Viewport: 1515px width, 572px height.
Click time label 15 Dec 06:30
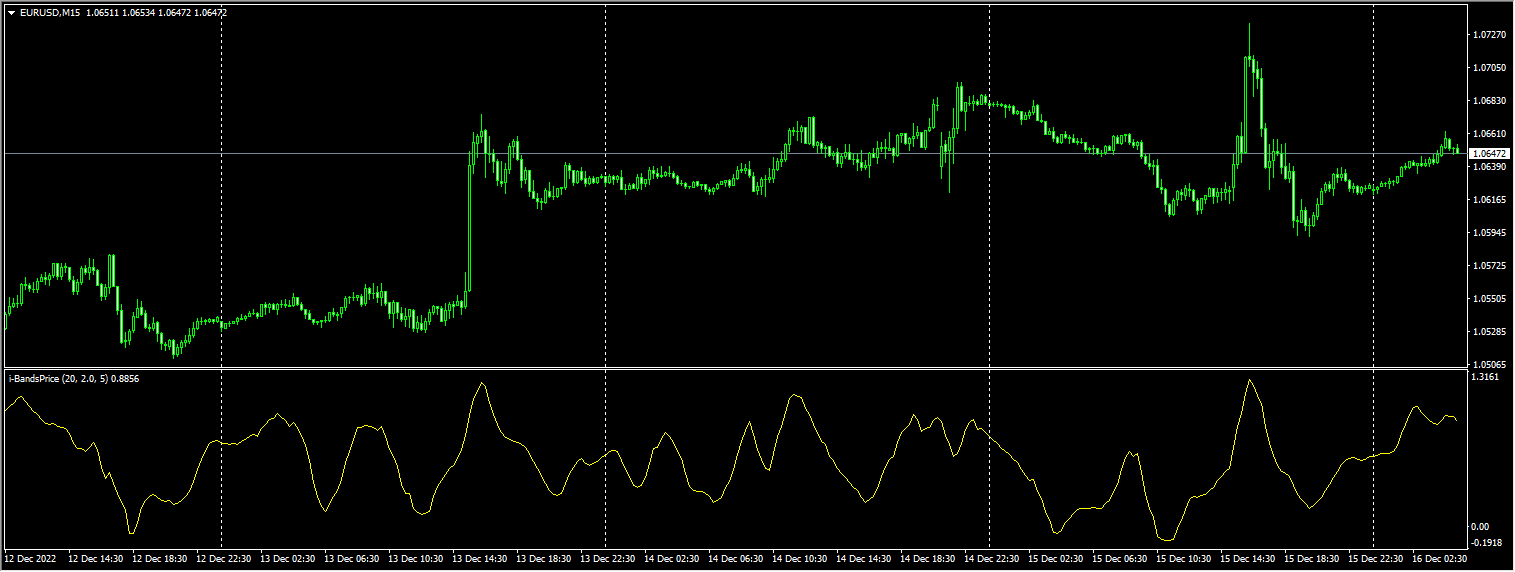tap(1118, 558)
